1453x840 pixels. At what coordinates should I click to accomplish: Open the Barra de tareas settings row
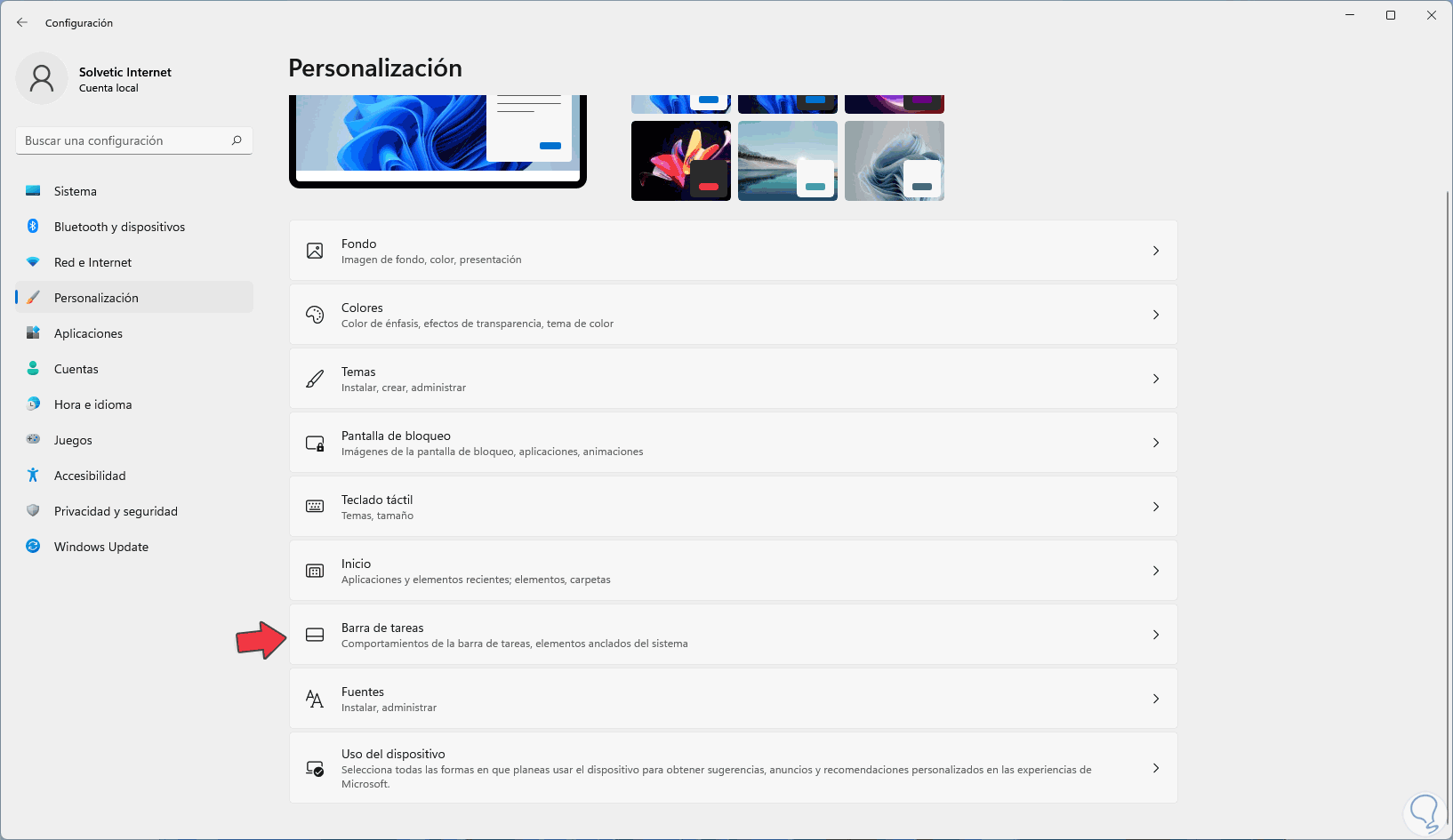click(734, 635)
